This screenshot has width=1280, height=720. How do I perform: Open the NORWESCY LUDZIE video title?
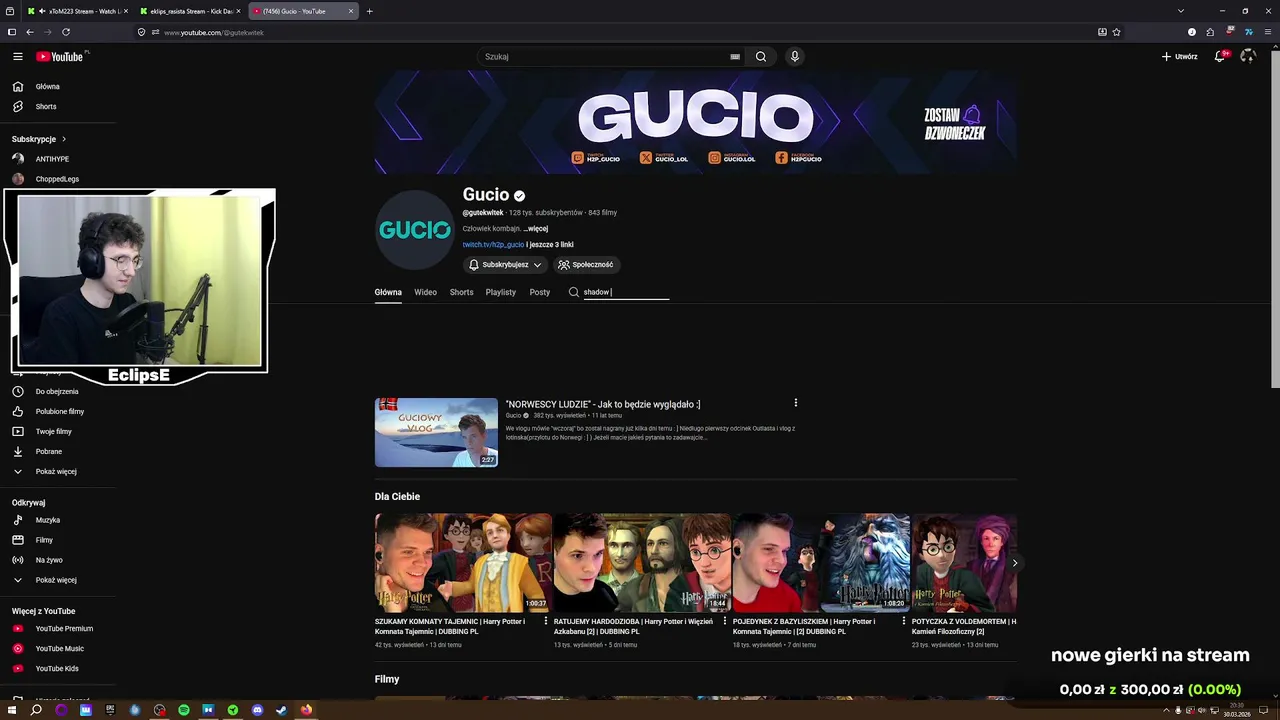pyautogui.click(x=603, y=405)
